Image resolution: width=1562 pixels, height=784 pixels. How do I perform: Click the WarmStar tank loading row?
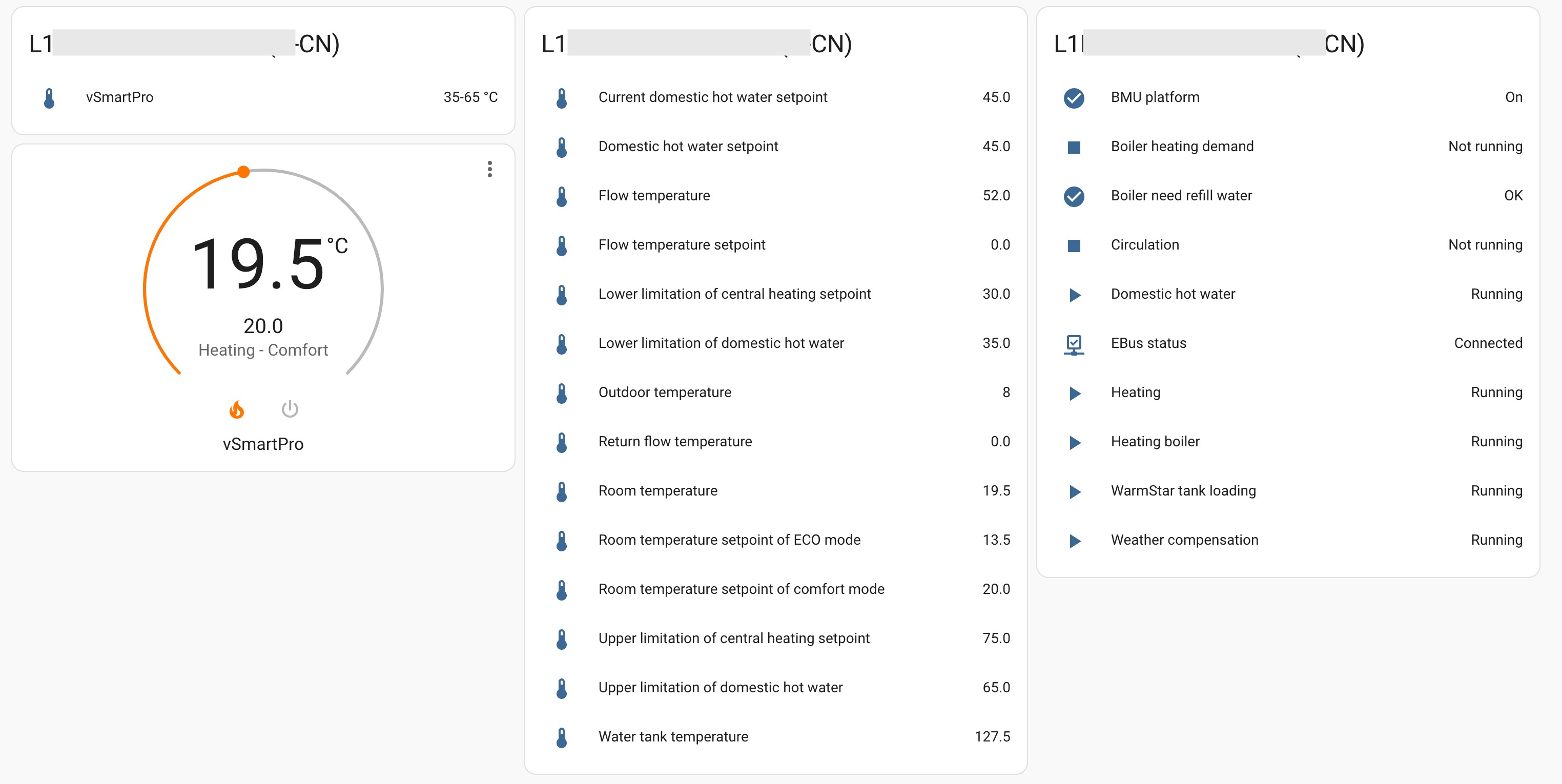(x=1182, y=491)
